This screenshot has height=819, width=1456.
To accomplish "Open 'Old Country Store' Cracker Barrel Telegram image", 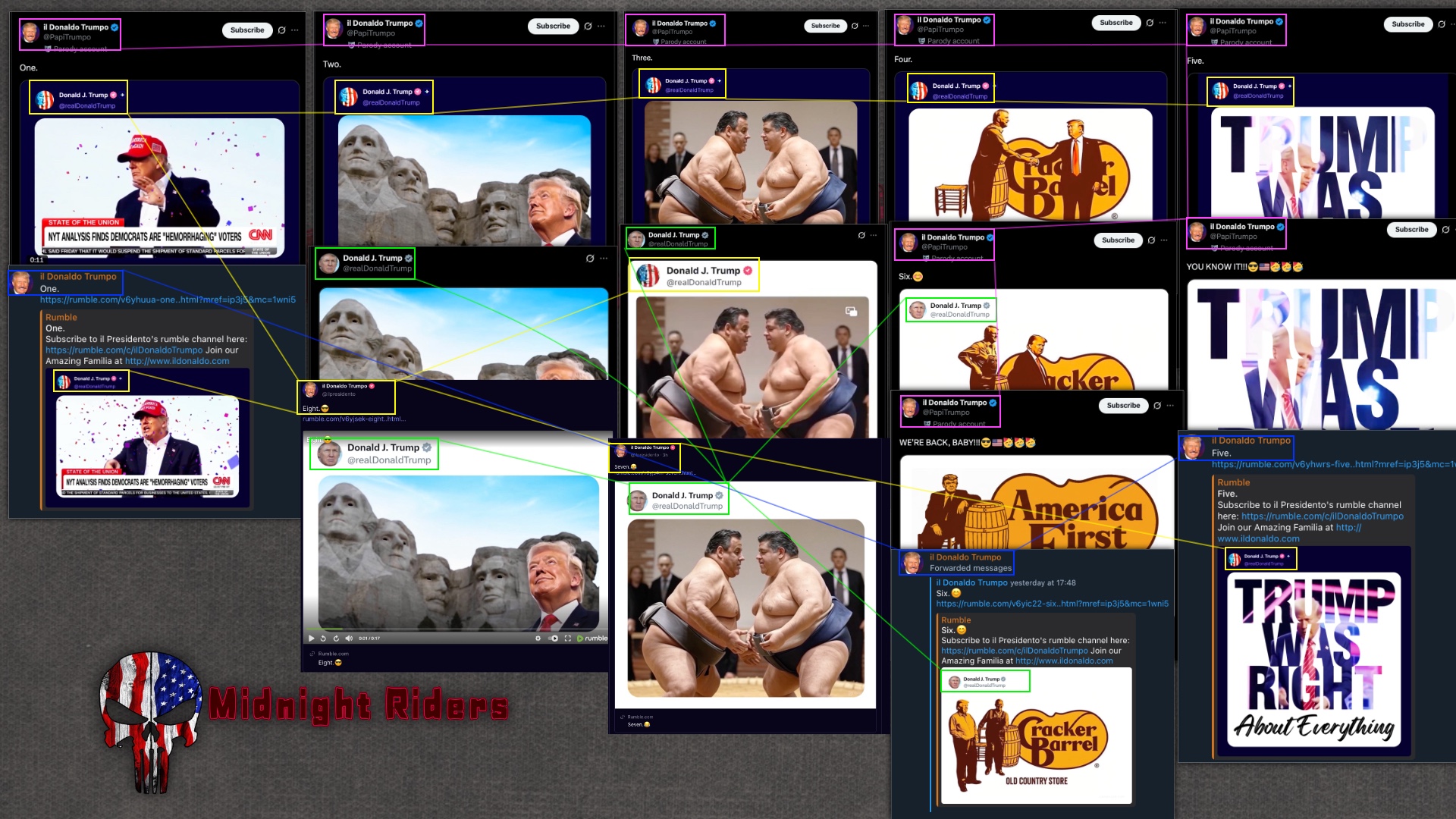I will tap(1036, 736).
